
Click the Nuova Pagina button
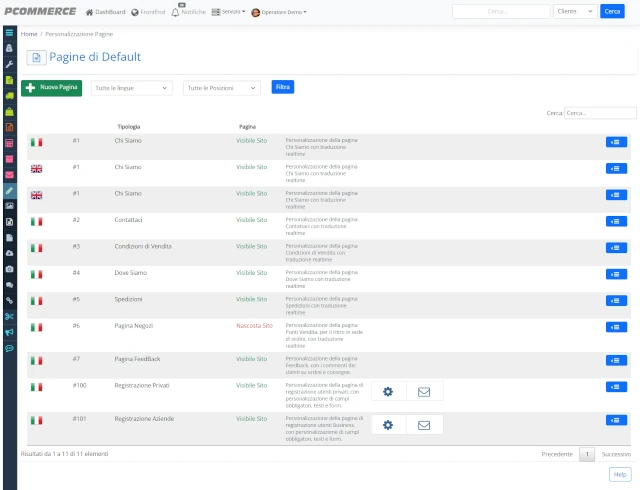pos(51,88)
